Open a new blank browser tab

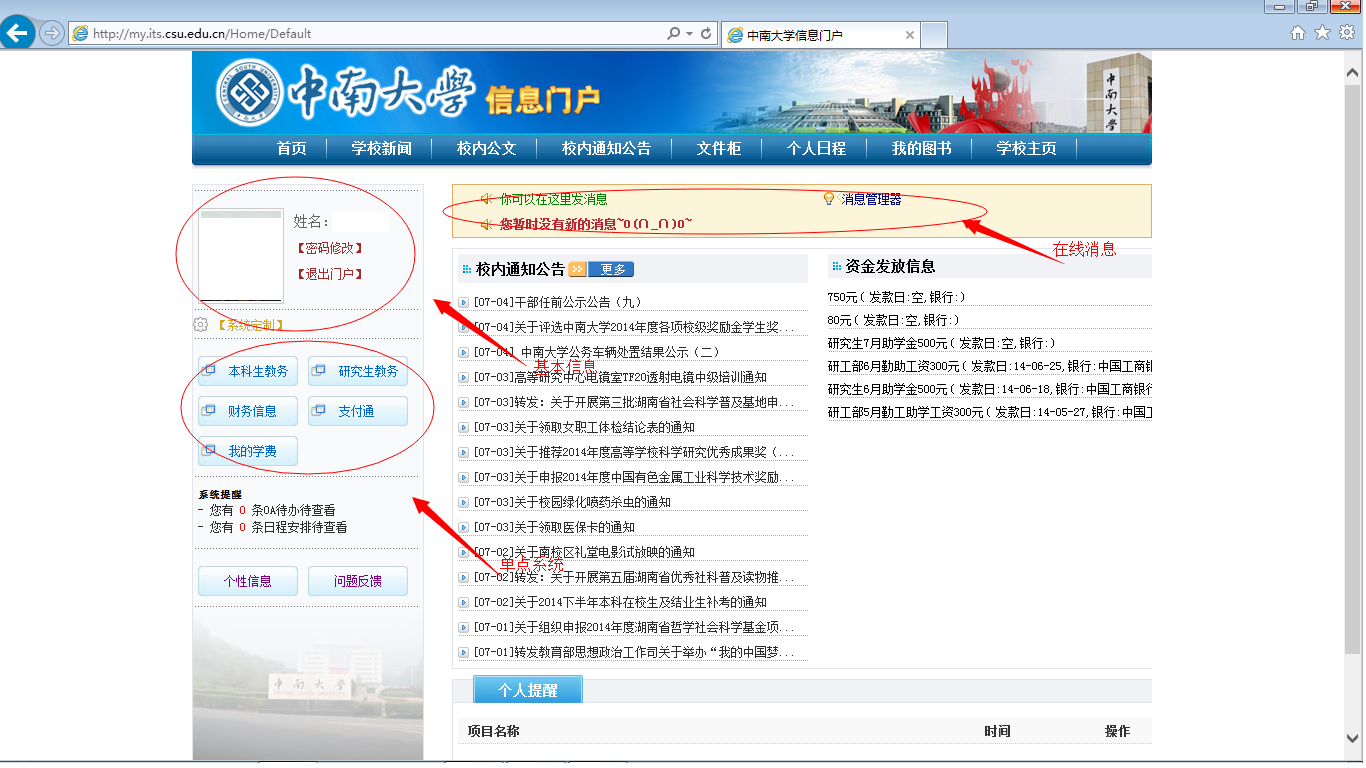(933, 34)
